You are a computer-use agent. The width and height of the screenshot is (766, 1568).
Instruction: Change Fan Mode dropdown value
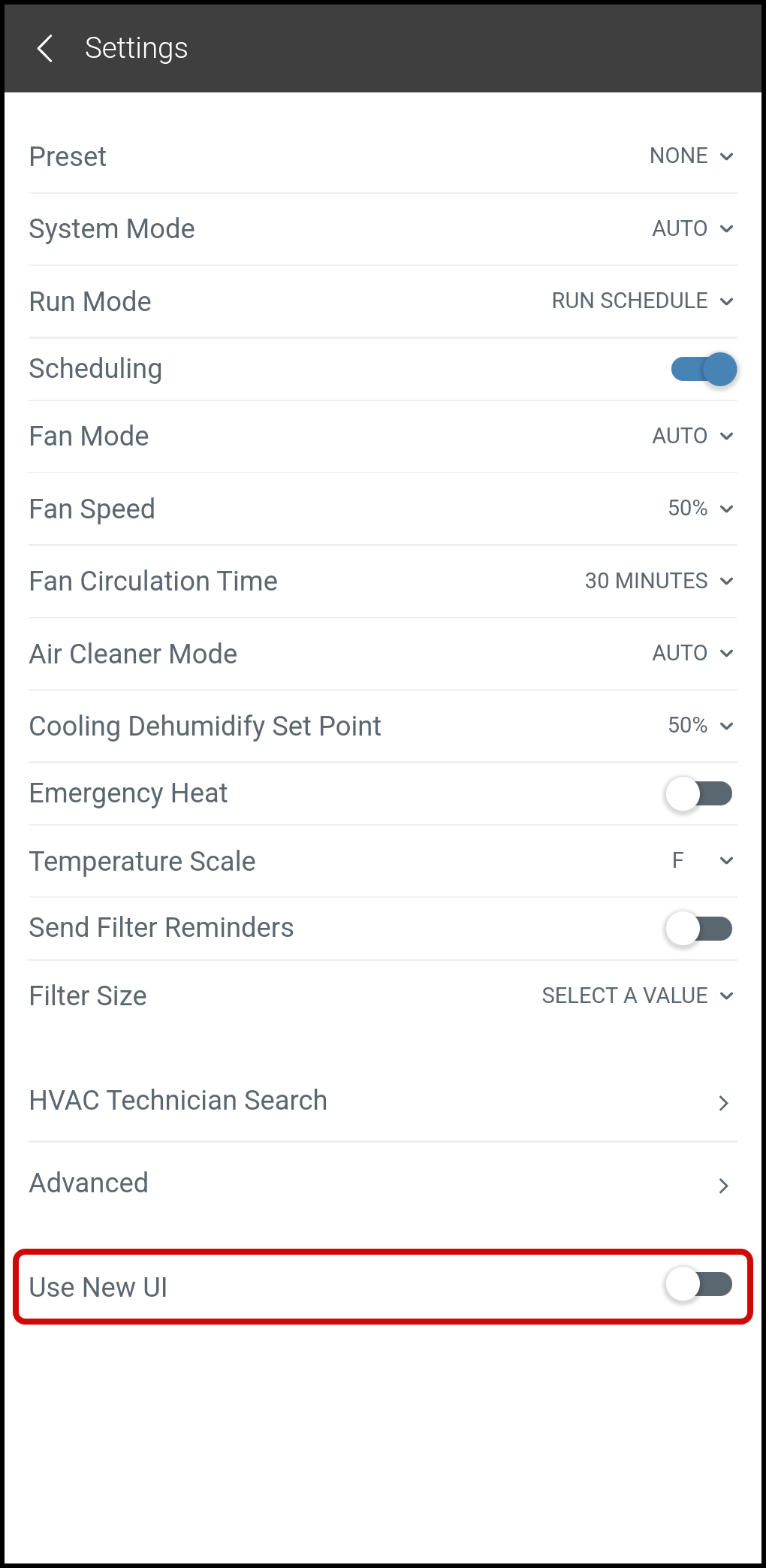coord(692,436)
